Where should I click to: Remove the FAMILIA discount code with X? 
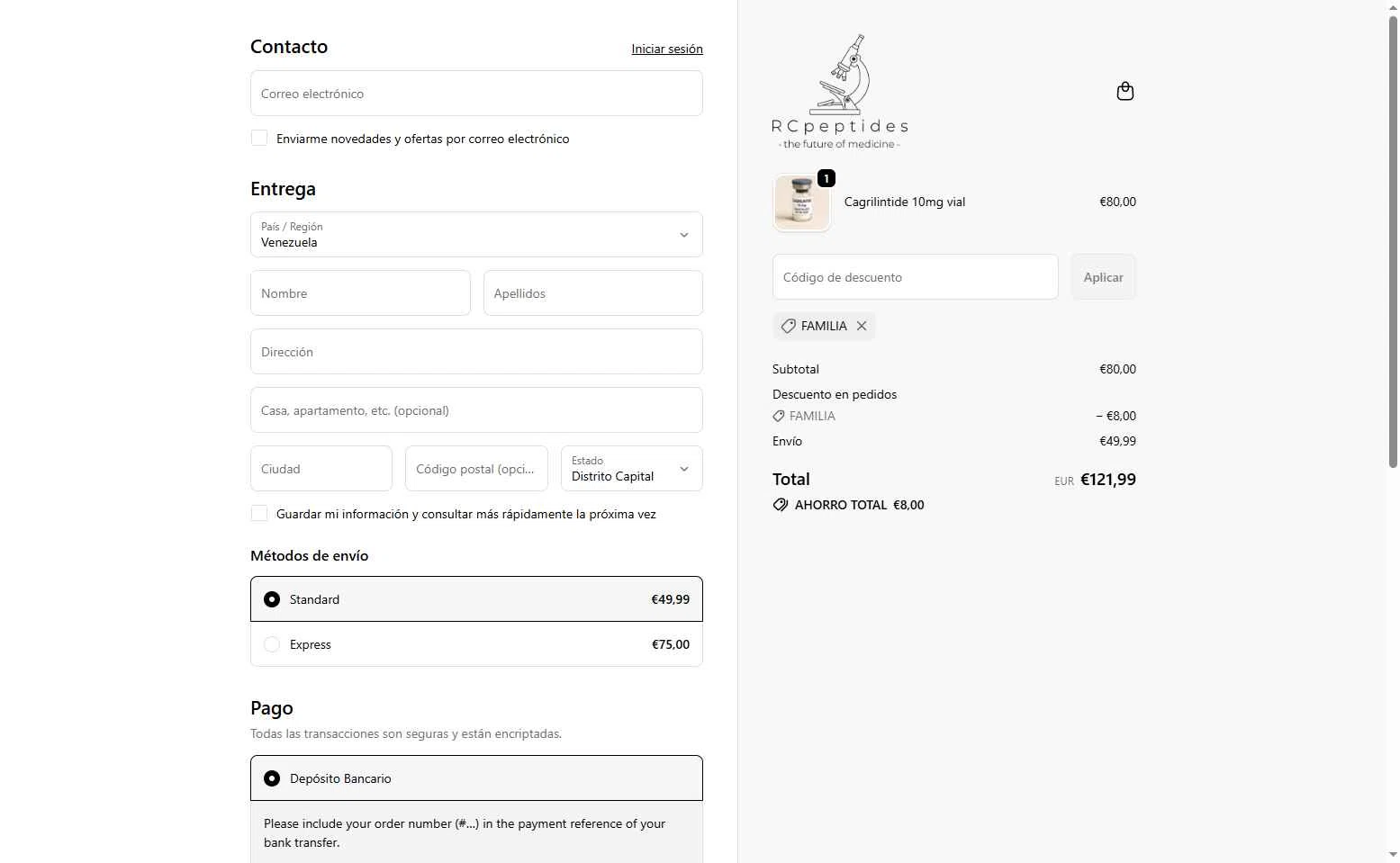click(x=862, y=326)
